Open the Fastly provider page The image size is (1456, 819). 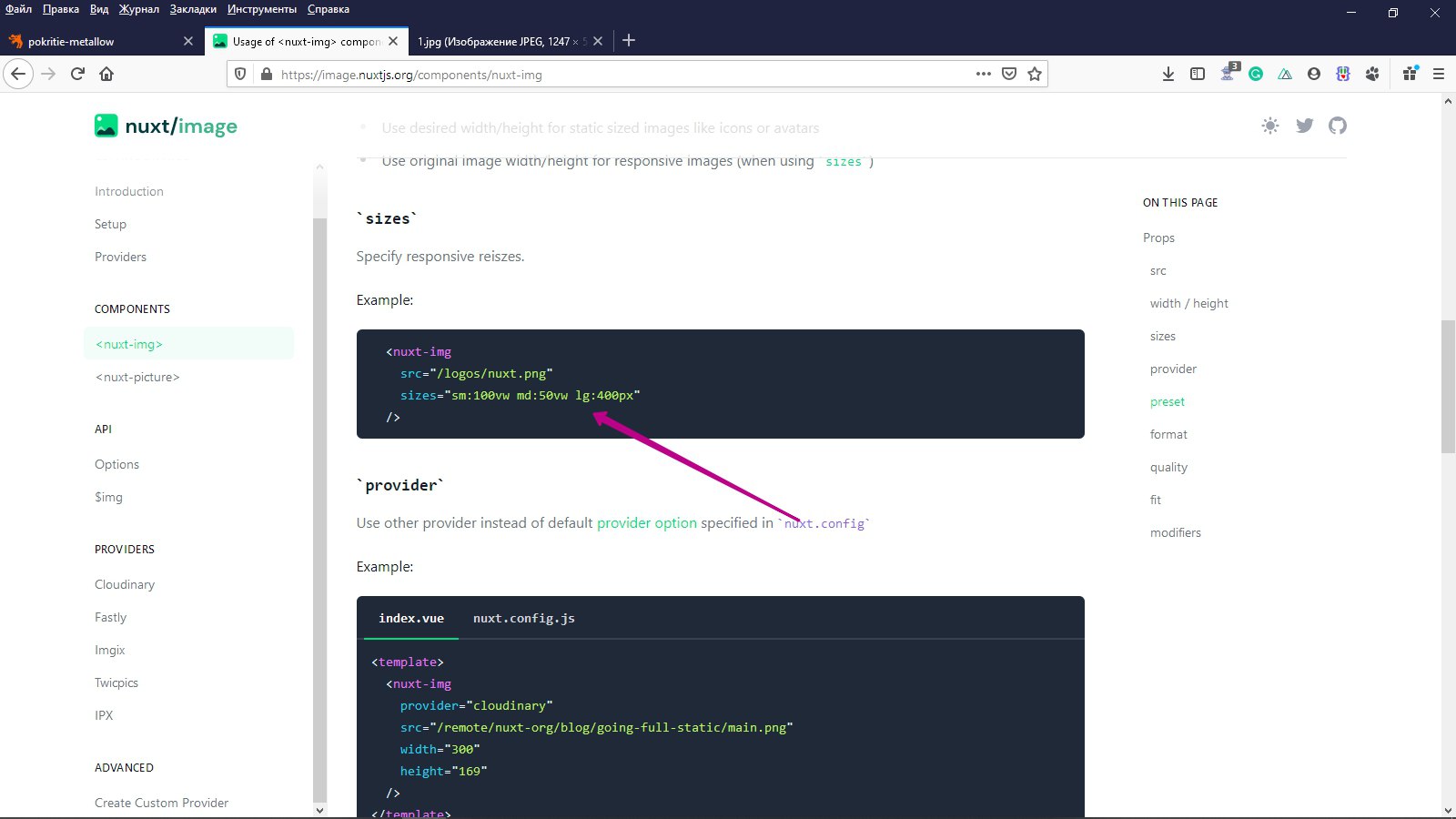click(110, 617)
